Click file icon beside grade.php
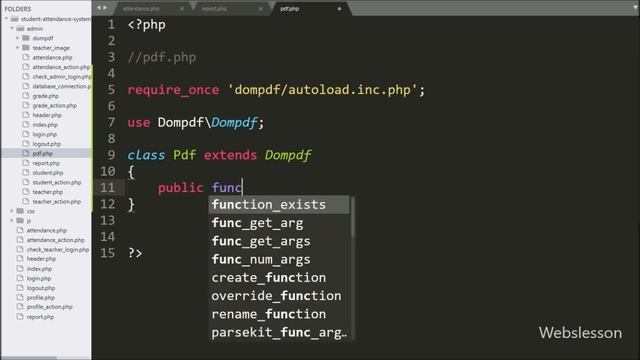 pos(26,96)
